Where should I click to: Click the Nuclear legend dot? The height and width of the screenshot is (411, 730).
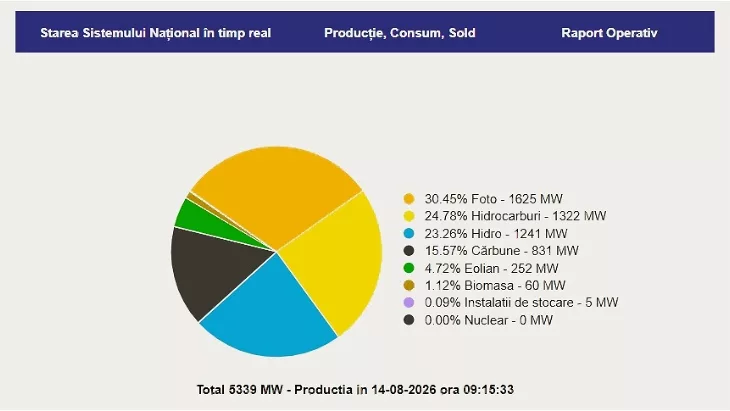409,320
